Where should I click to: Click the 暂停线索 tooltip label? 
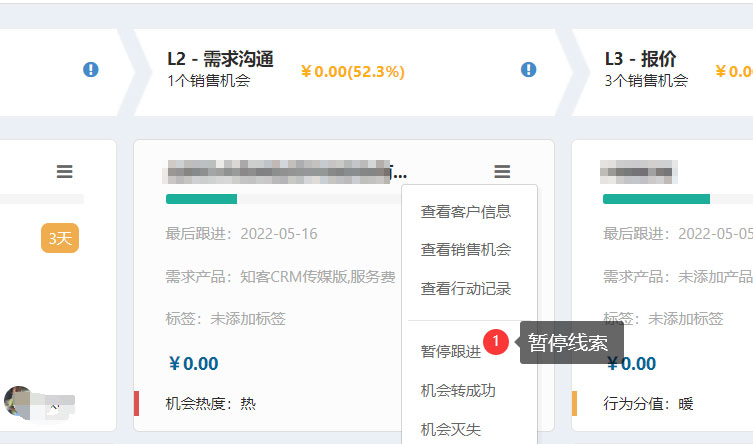(x=568, y=343)
